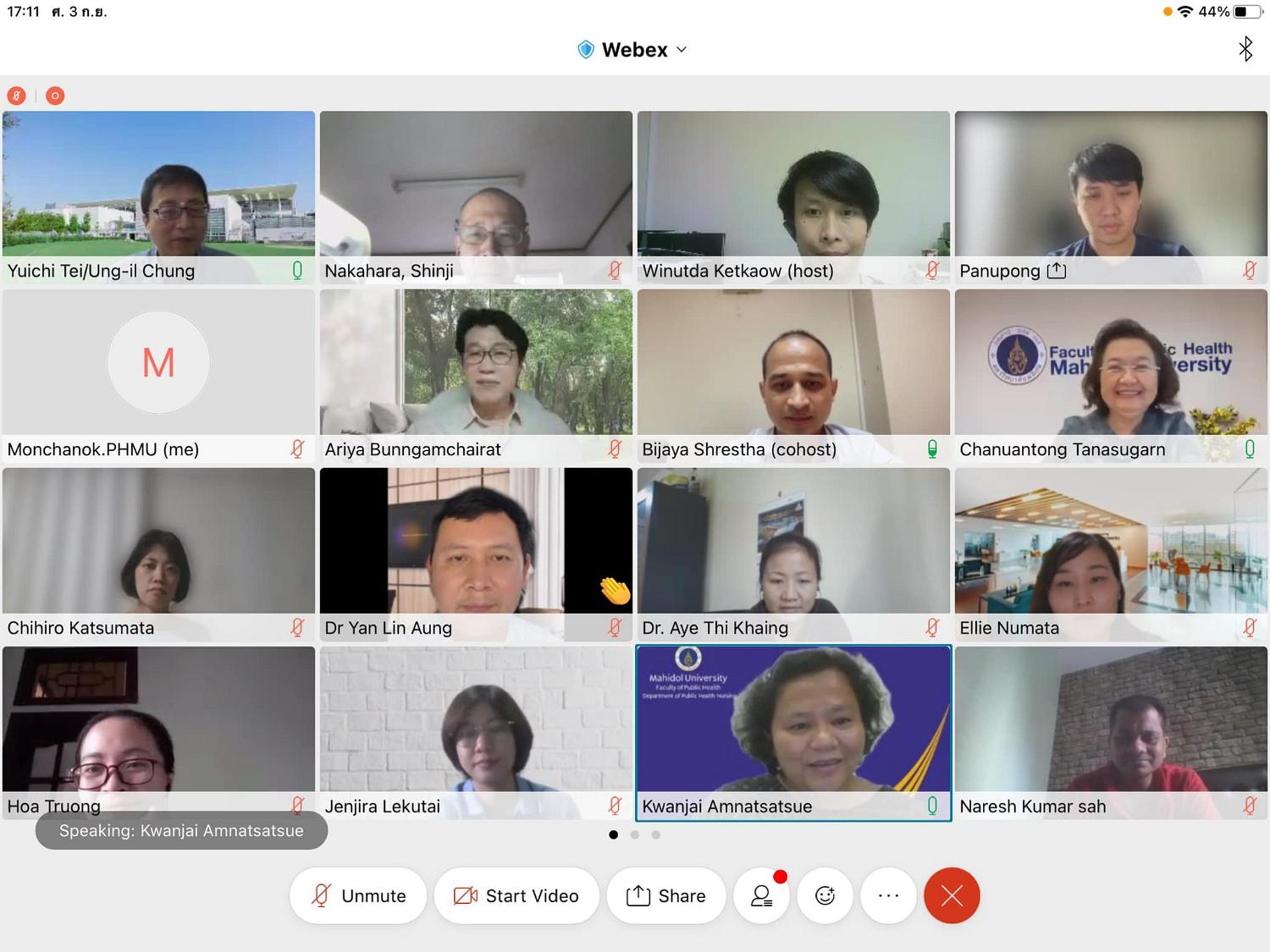Viewport: 1270px width, 952px height.
Task: Leave the meeting with red X
Action: point(952,895)
